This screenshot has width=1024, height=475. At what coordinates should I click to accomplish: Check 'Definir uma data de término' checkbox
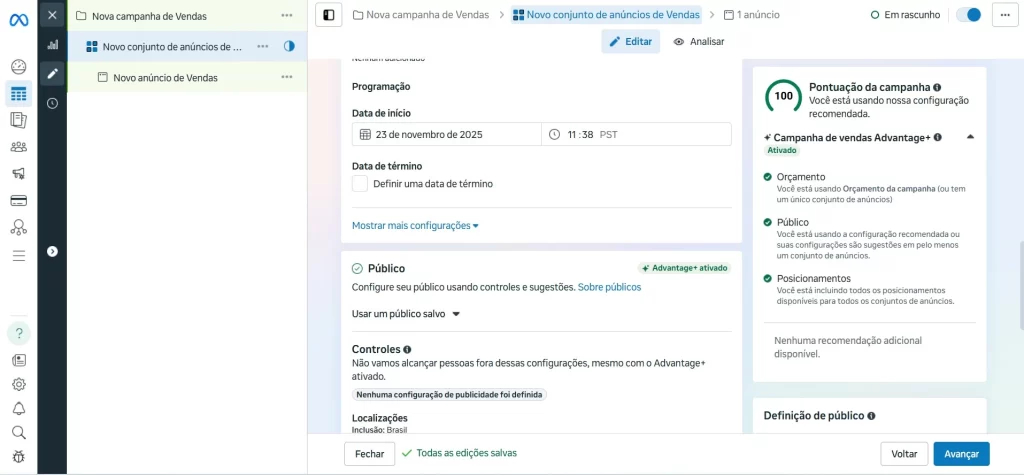[x=360, y=184]
